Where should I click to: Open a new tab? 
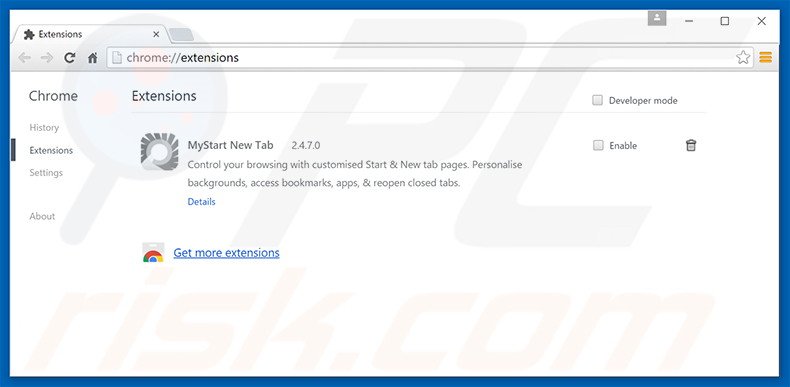pyautogui.click(x=181, y=34)
